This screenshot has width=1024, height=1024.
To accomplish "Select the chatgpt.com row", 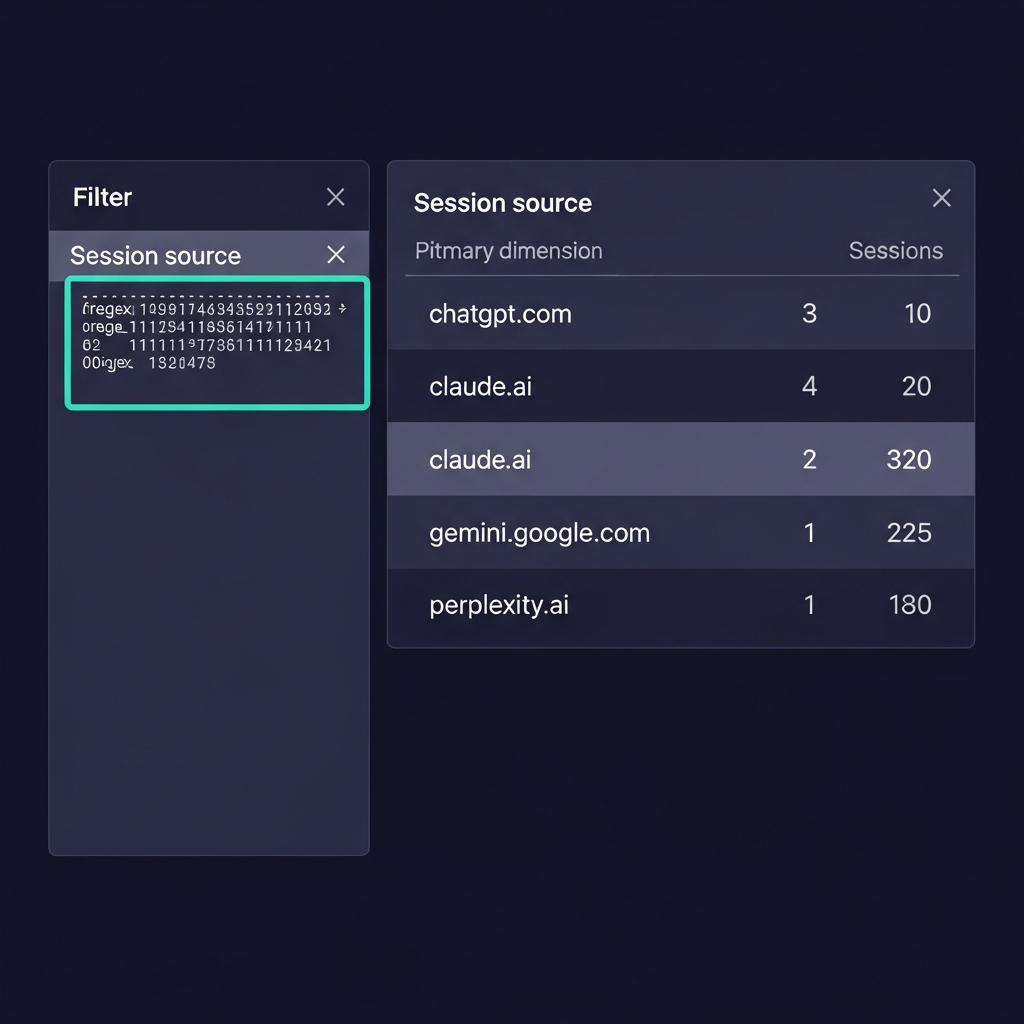I will 680,313.
